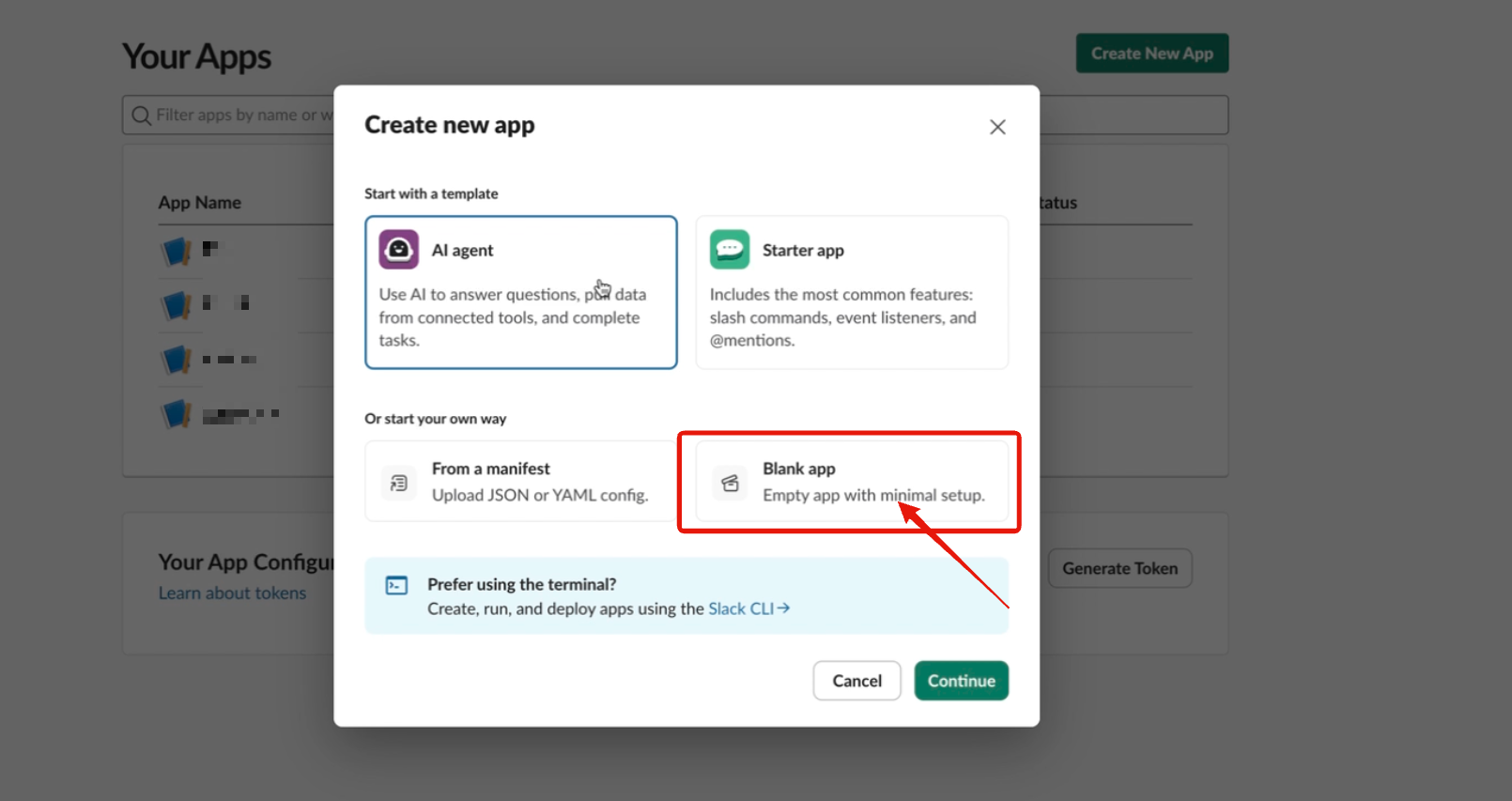The width and height of the screenshot is (1512, 801).
Task: Open the fourth app's book icon in list
Action: [x=177, y=414]
